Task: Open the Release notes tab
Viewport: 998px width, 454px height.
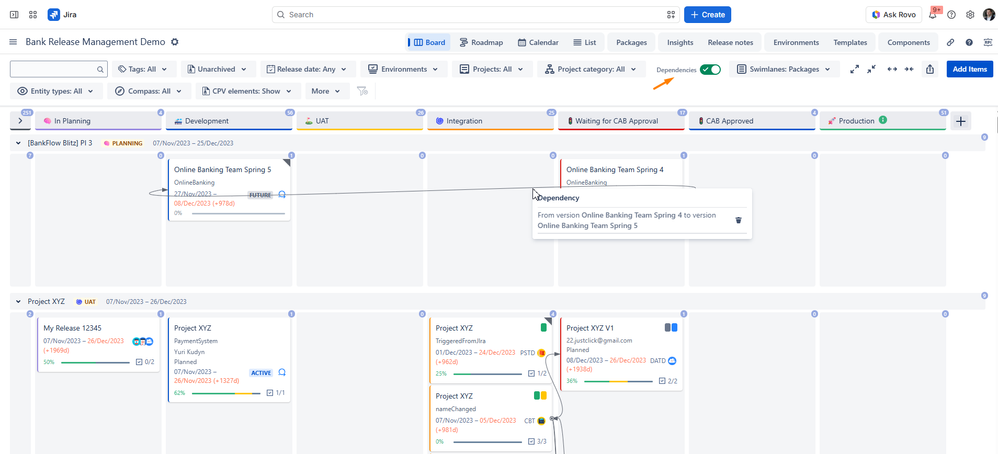Action: click(730, 43)
